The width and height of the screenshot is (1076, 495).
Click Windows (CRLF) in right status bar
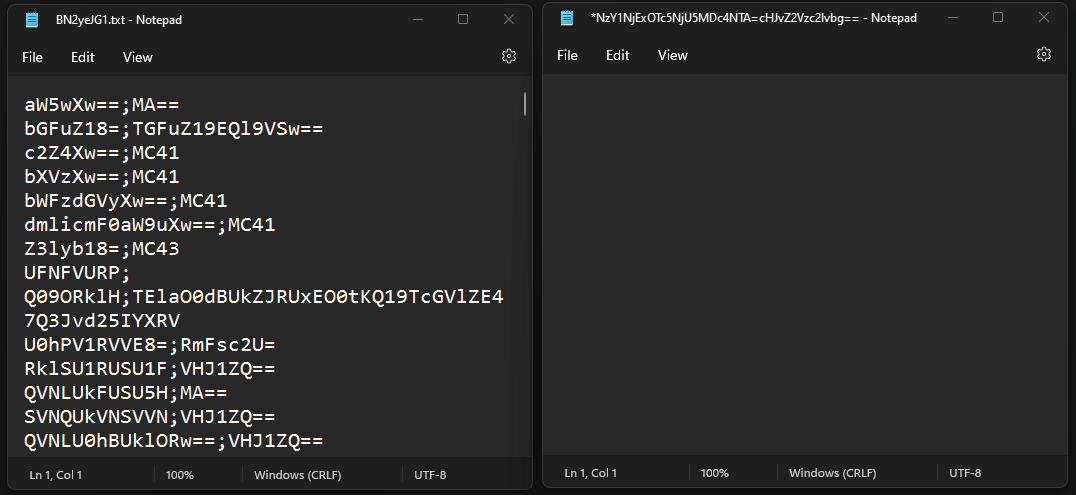tap(833, 473)
